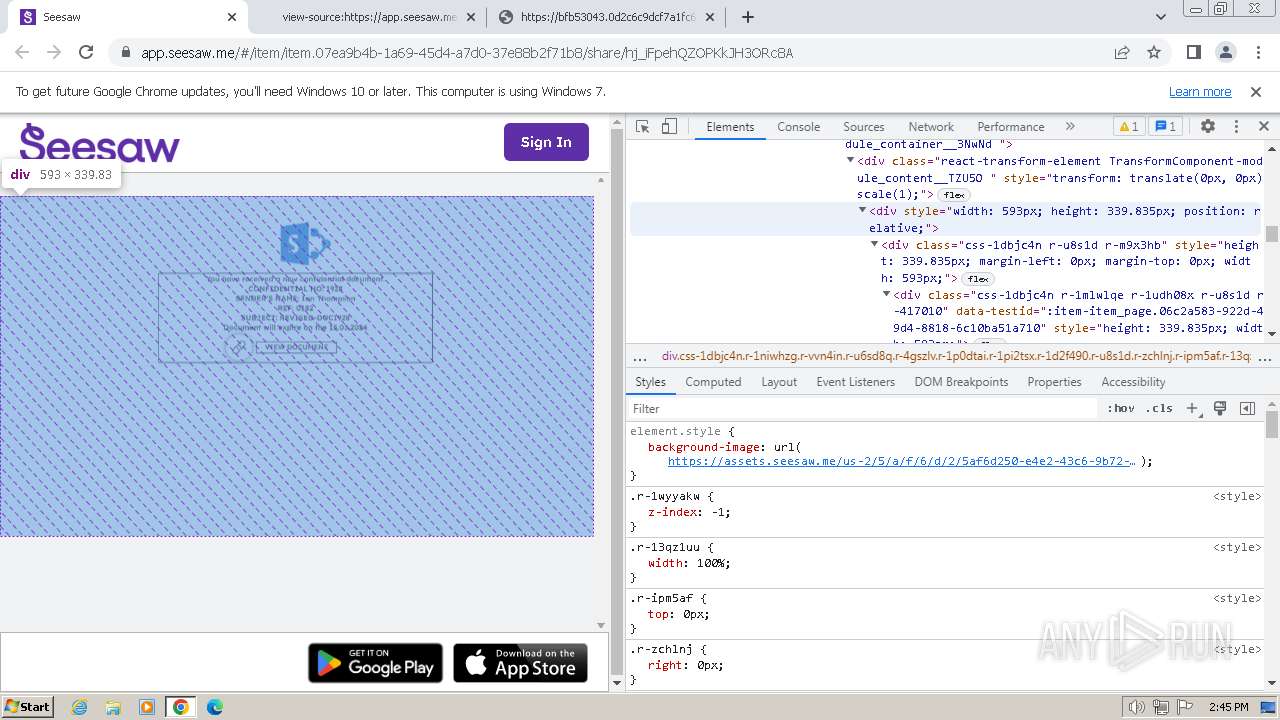Open Download on the App Store badge

(x=520, y=663)
